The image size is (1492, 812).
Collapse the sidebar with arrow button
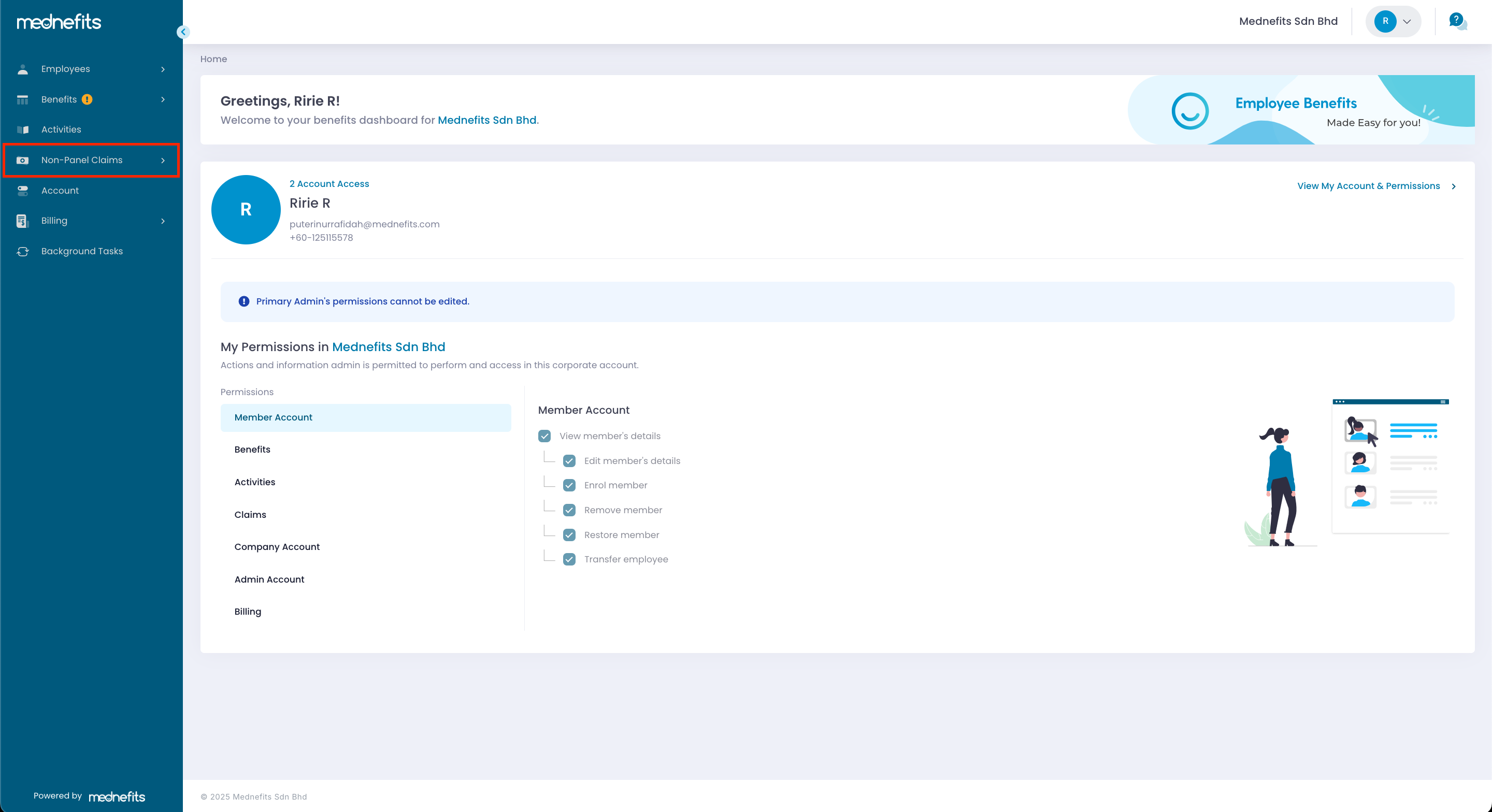click(183, 33)
